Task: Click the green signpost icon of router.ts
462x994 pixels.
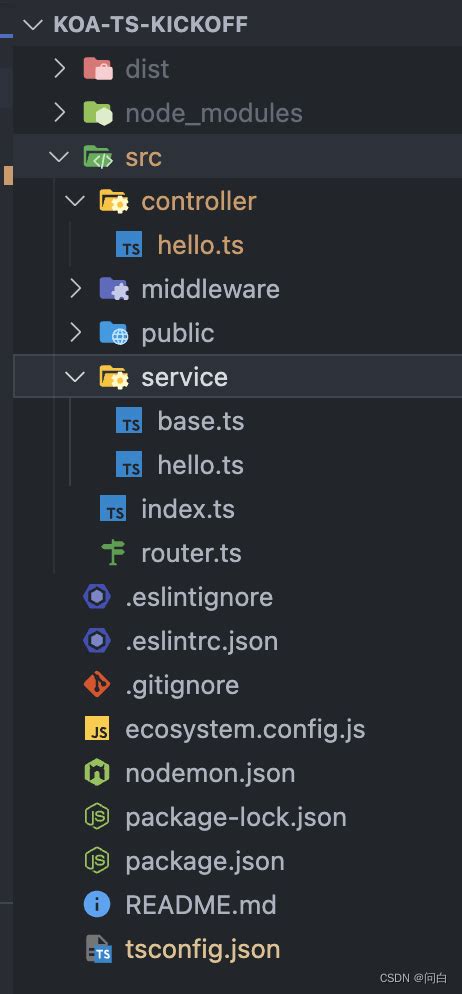Action: (x=113, y=553)
